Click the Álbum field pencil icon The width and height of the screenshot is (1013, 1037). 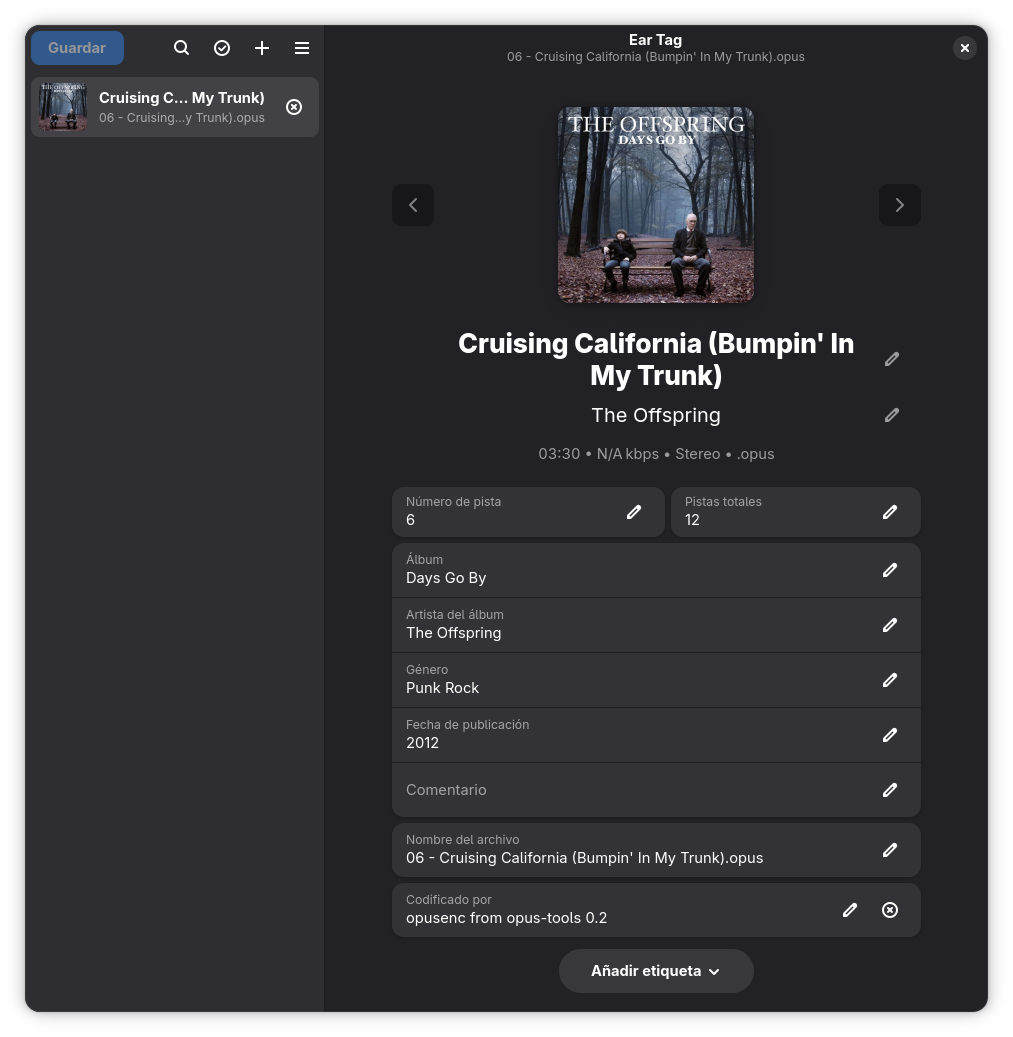point(890,570)
